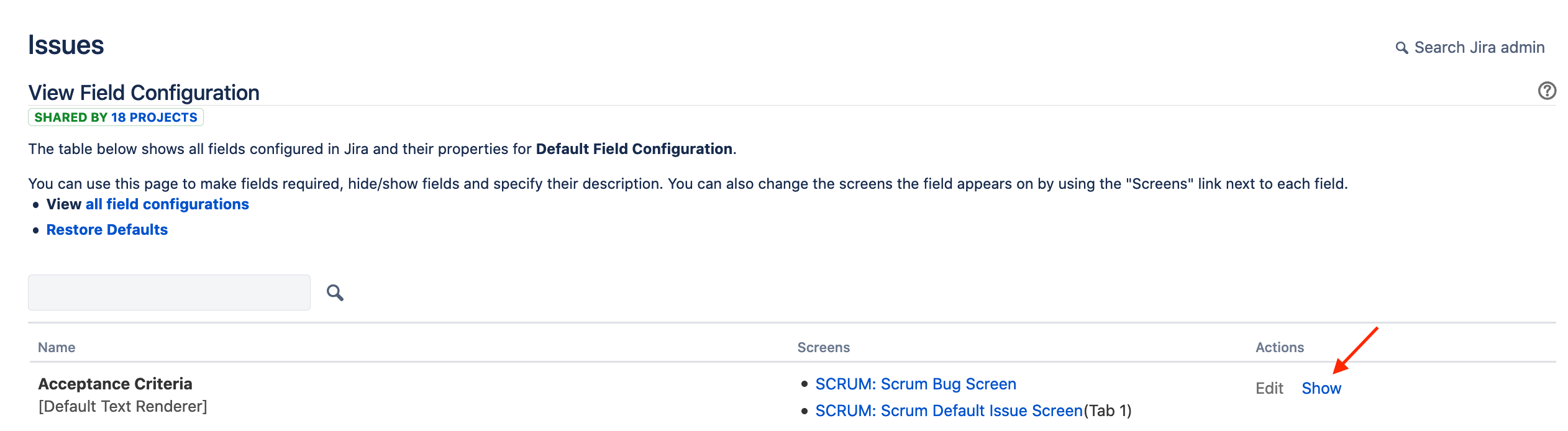Viewport: 1568px width, 431px height.
Task: Click the Issues page heading
Action: (x=66, y=45)
